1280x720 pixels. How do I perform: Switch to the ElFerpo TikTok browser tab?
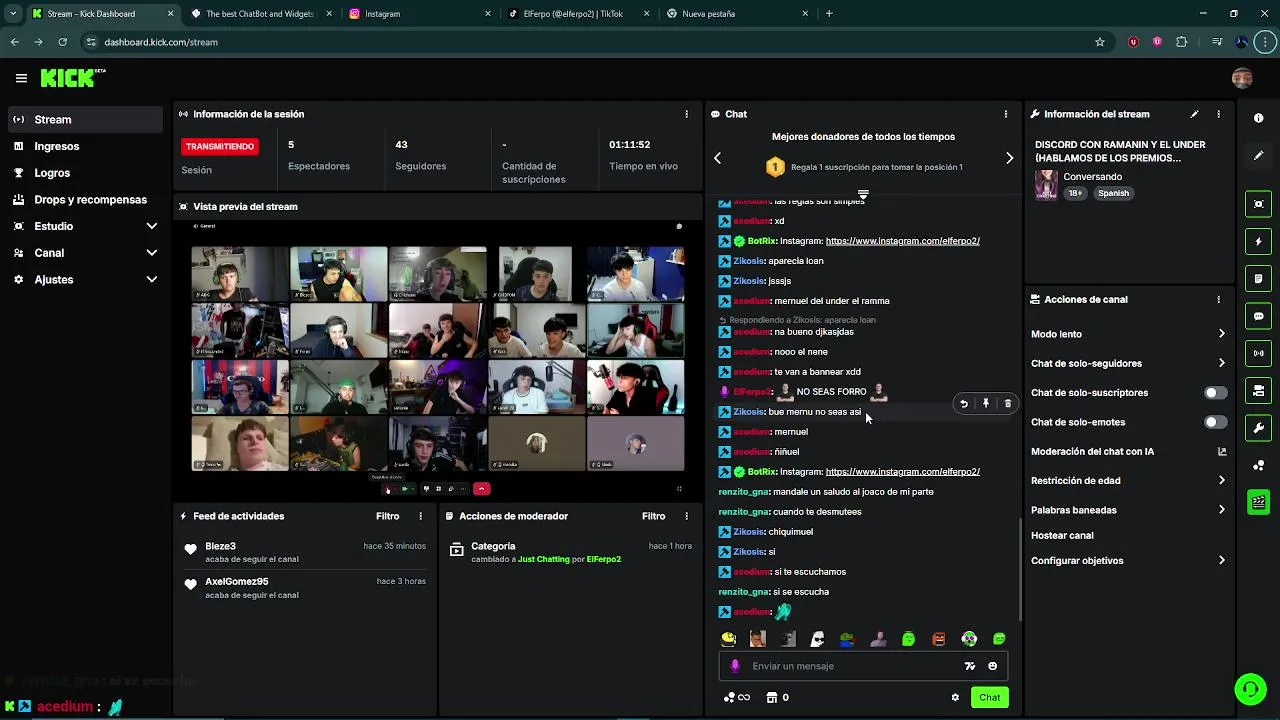click(578, 14)
